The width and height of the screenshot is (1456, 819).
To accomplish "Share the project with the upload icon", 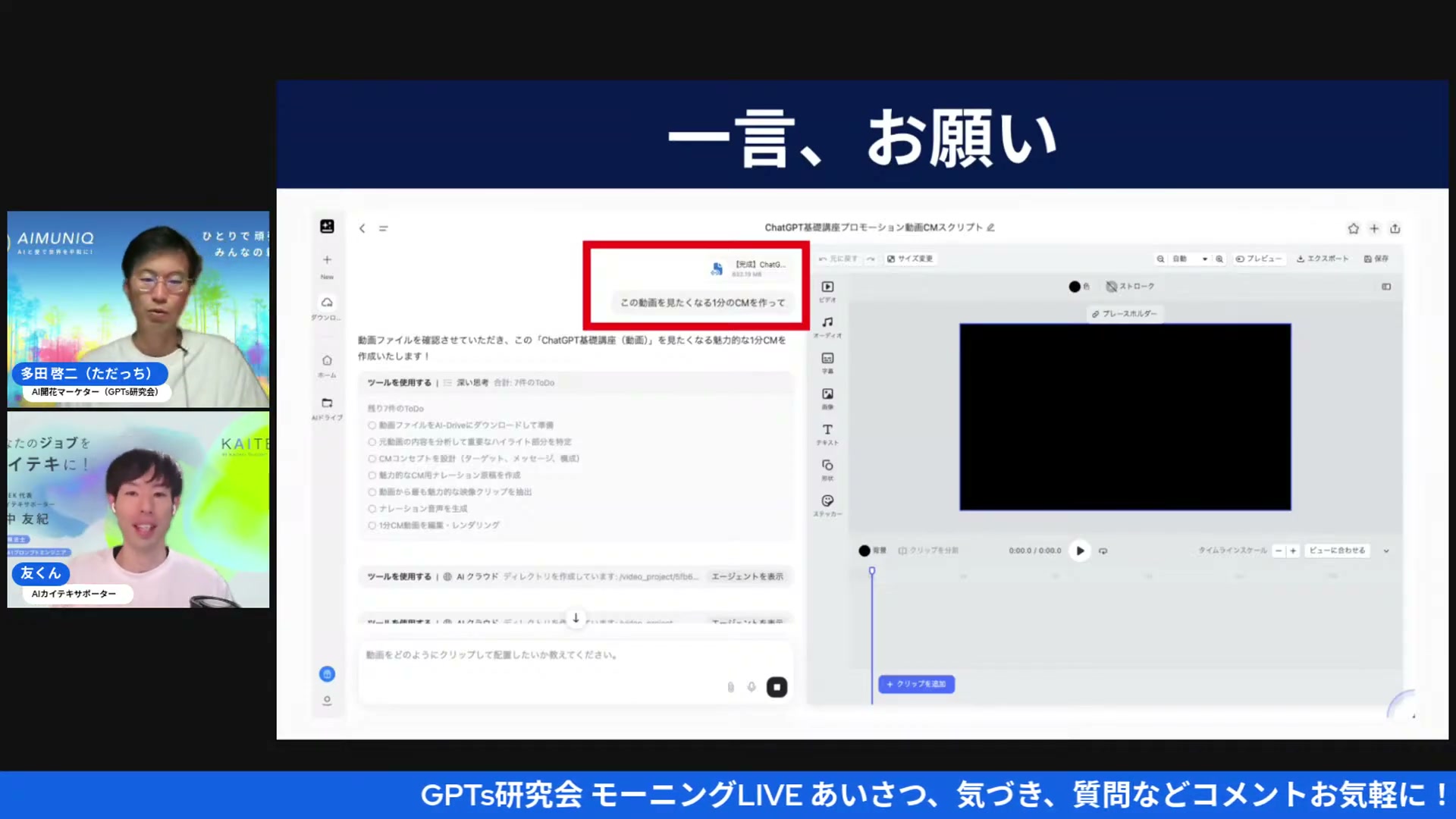I will [1395, 228].
